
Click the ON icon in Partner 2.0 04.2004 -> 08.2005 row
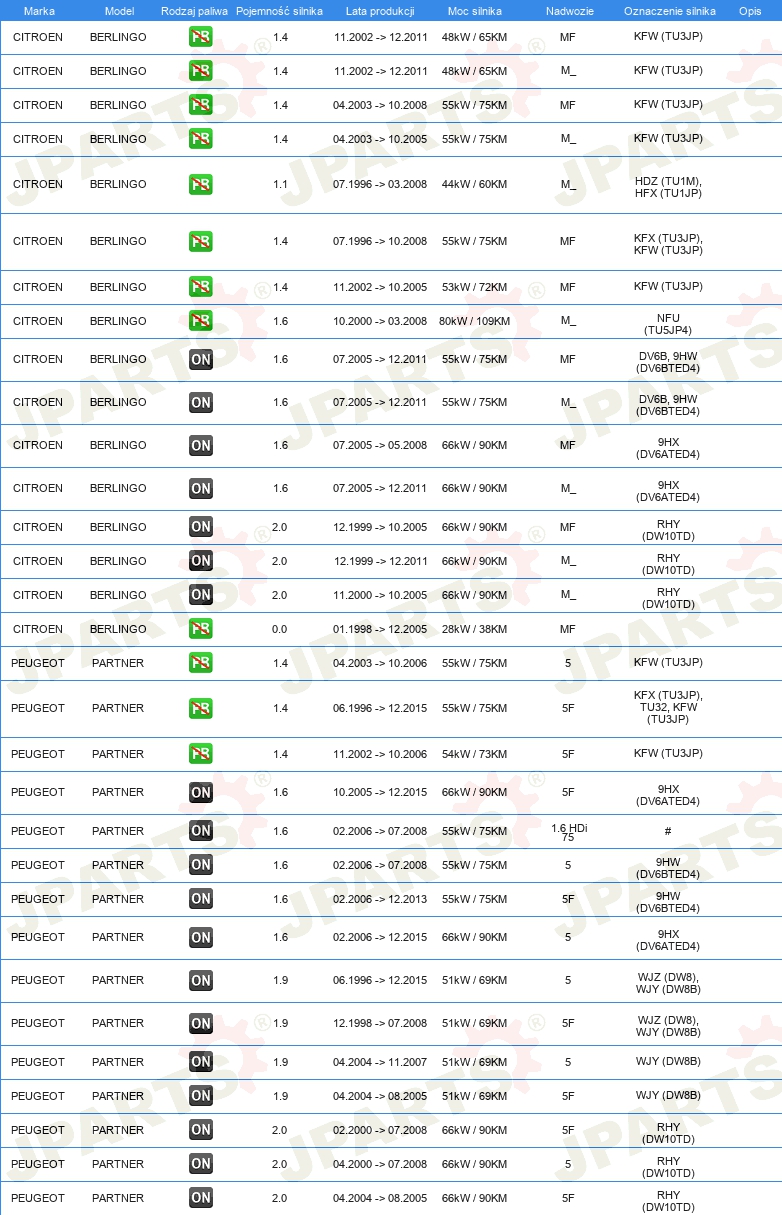tap(201, 1198)
